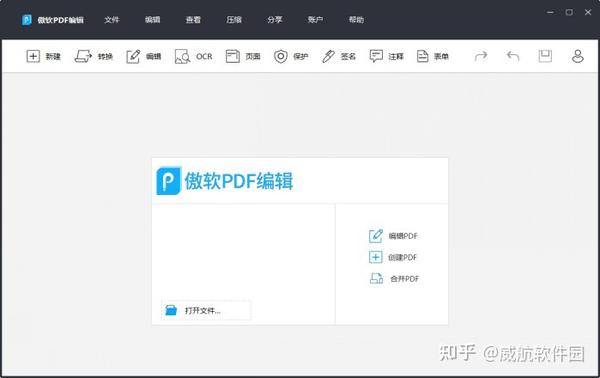Minimize the application window

pyautogui.click(x=550, y=12)
